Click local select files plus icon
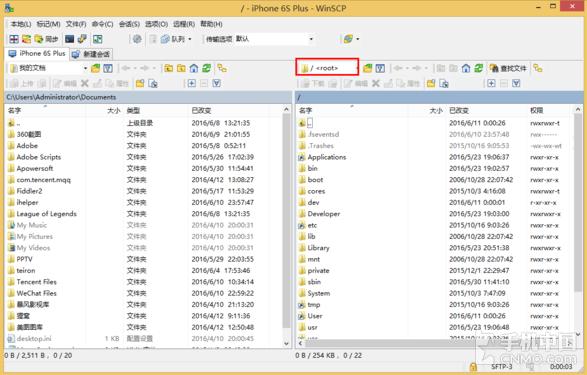 191,83
